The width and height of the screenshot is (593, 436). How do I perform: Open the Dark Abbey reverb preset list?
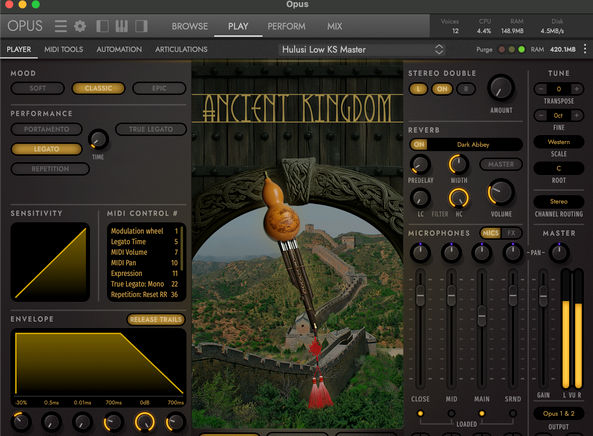point(473,144)
